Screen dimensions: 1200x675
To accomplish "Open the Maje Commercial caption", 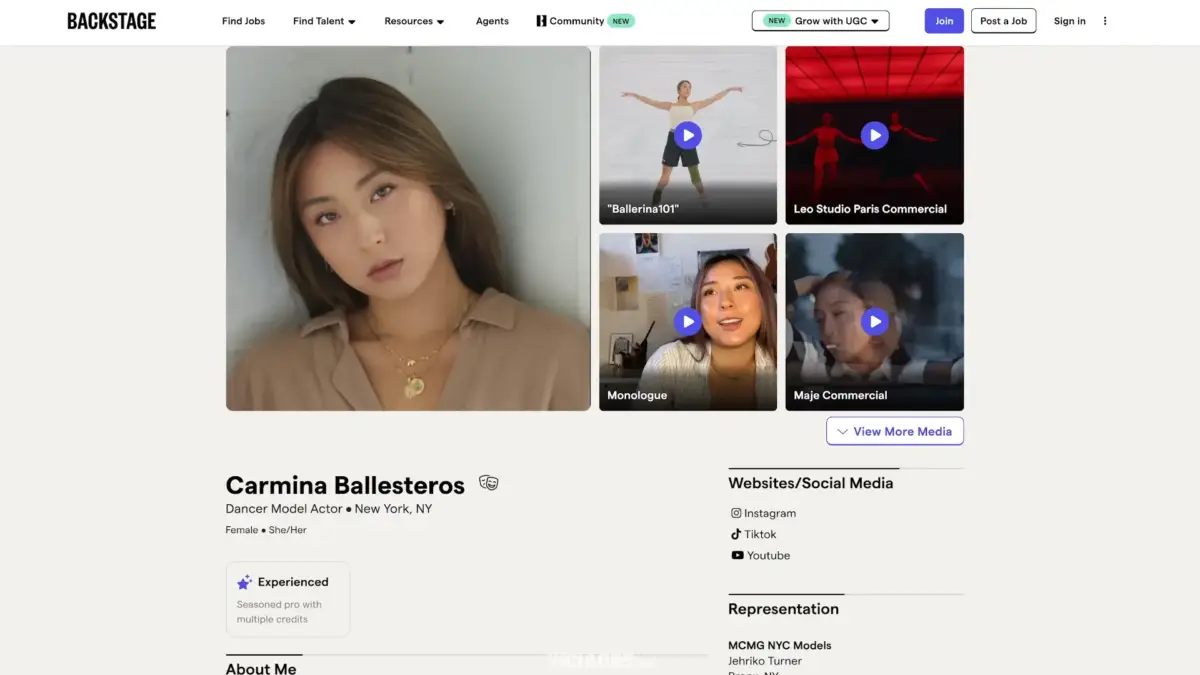I will coord(840,395).
